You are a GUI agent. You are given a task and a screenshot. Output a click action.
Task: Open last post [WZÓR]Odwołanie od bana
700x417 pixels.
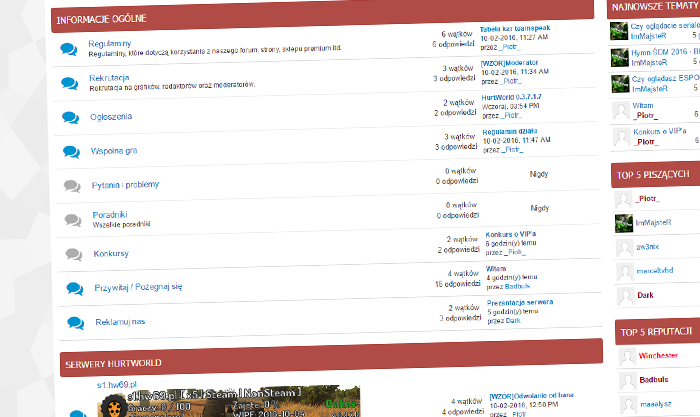coord(532,396)
